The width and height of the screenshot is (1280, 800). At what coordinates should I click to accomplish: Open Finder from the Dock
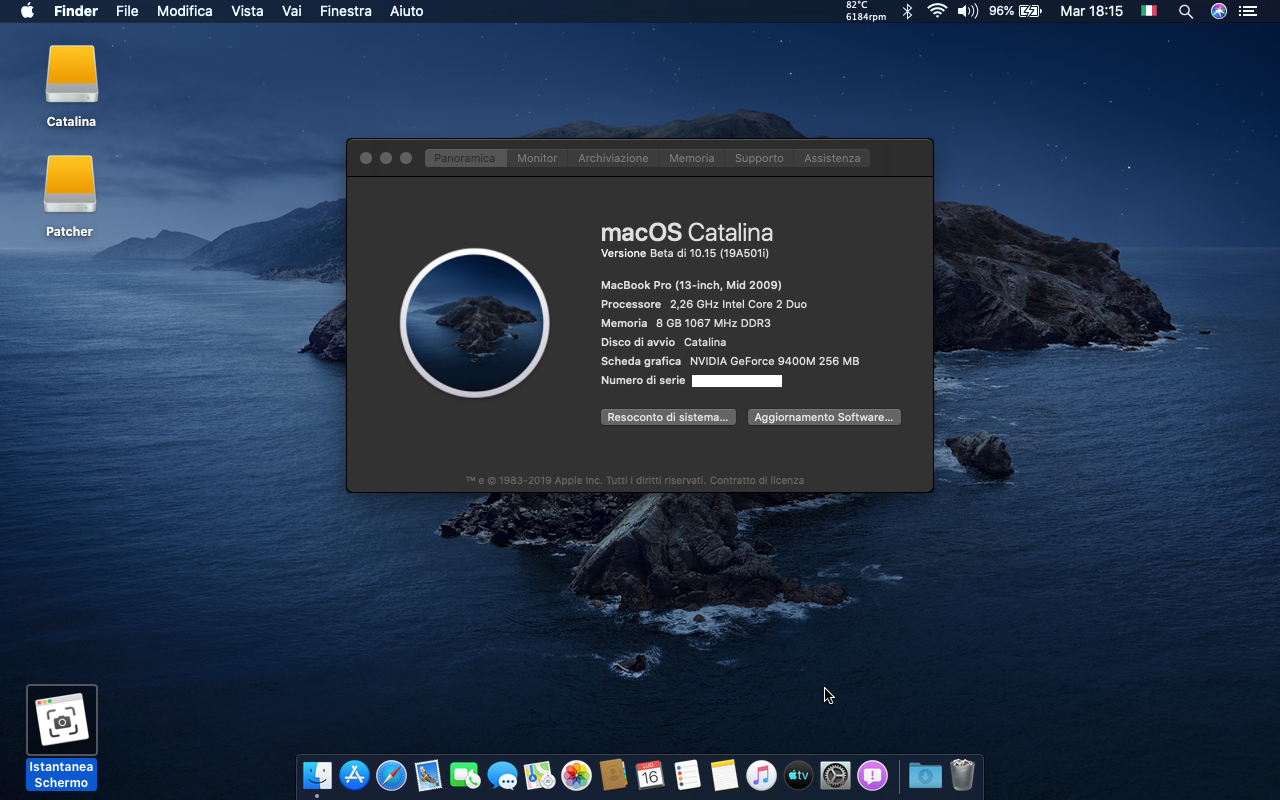(x=317, y=775)
